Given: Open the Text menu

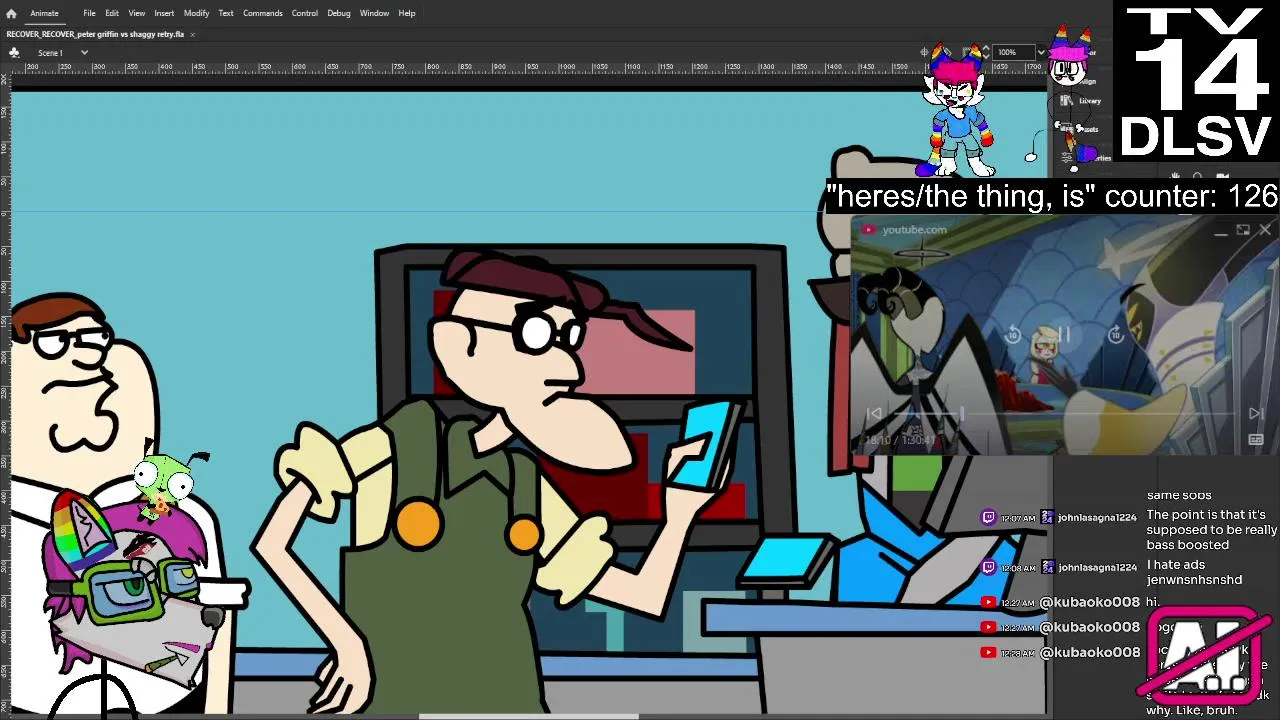Looking at the screenshot, I should pyautogui.click(x=226, y=13).
